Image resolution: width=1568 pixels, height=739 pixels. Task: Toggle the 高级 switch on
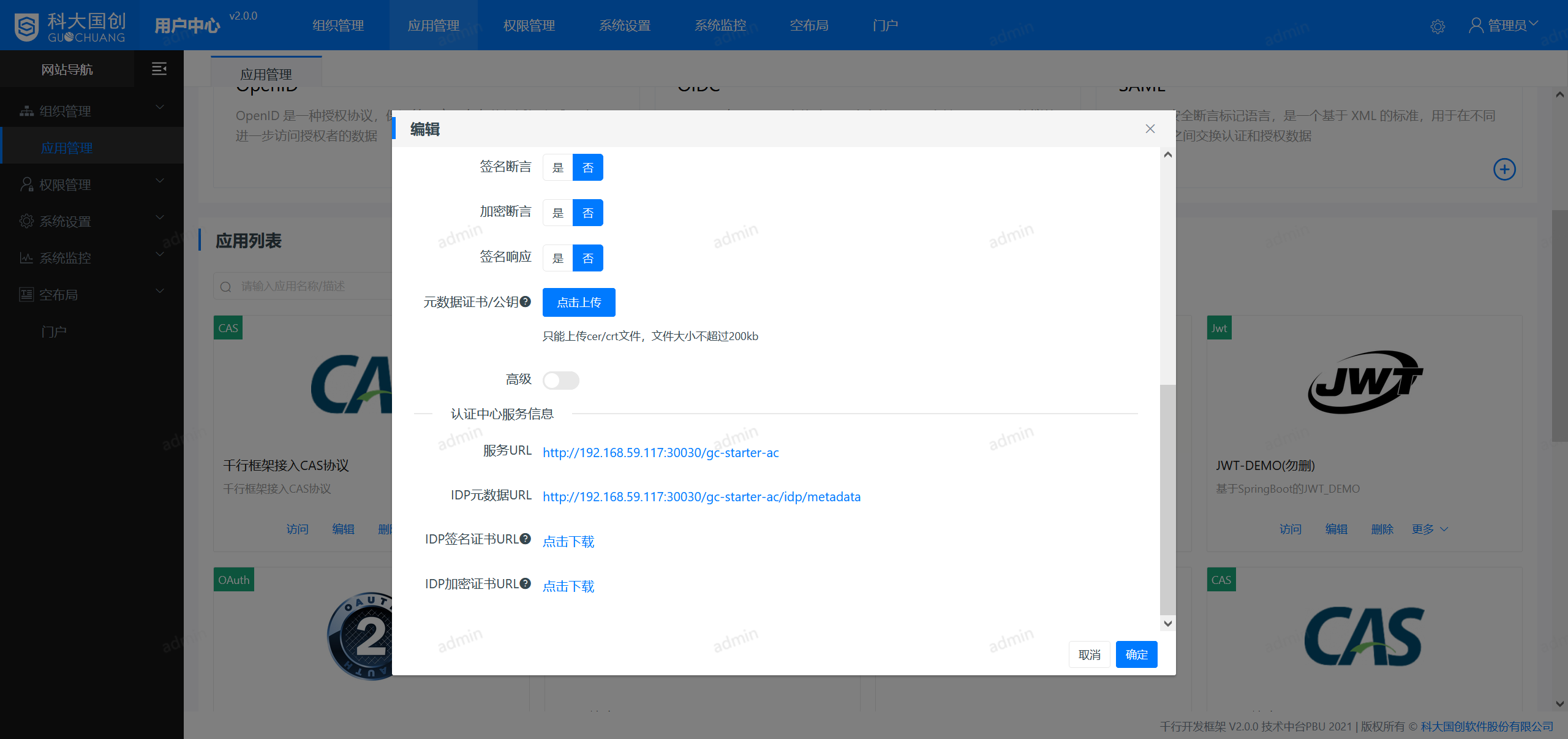tap(560, 381)
